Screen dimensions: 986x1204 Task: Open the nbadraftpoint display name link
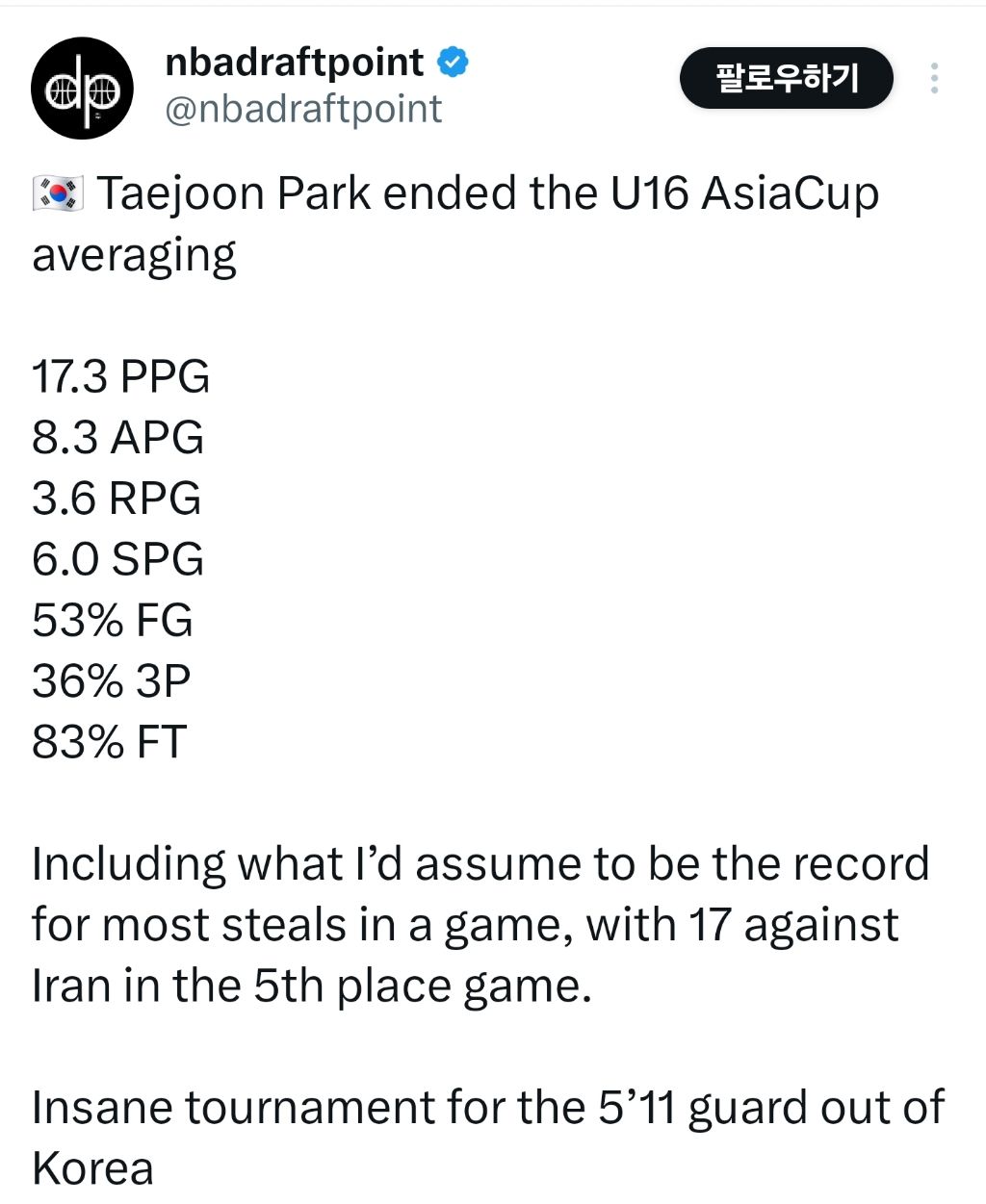[294, 63]
